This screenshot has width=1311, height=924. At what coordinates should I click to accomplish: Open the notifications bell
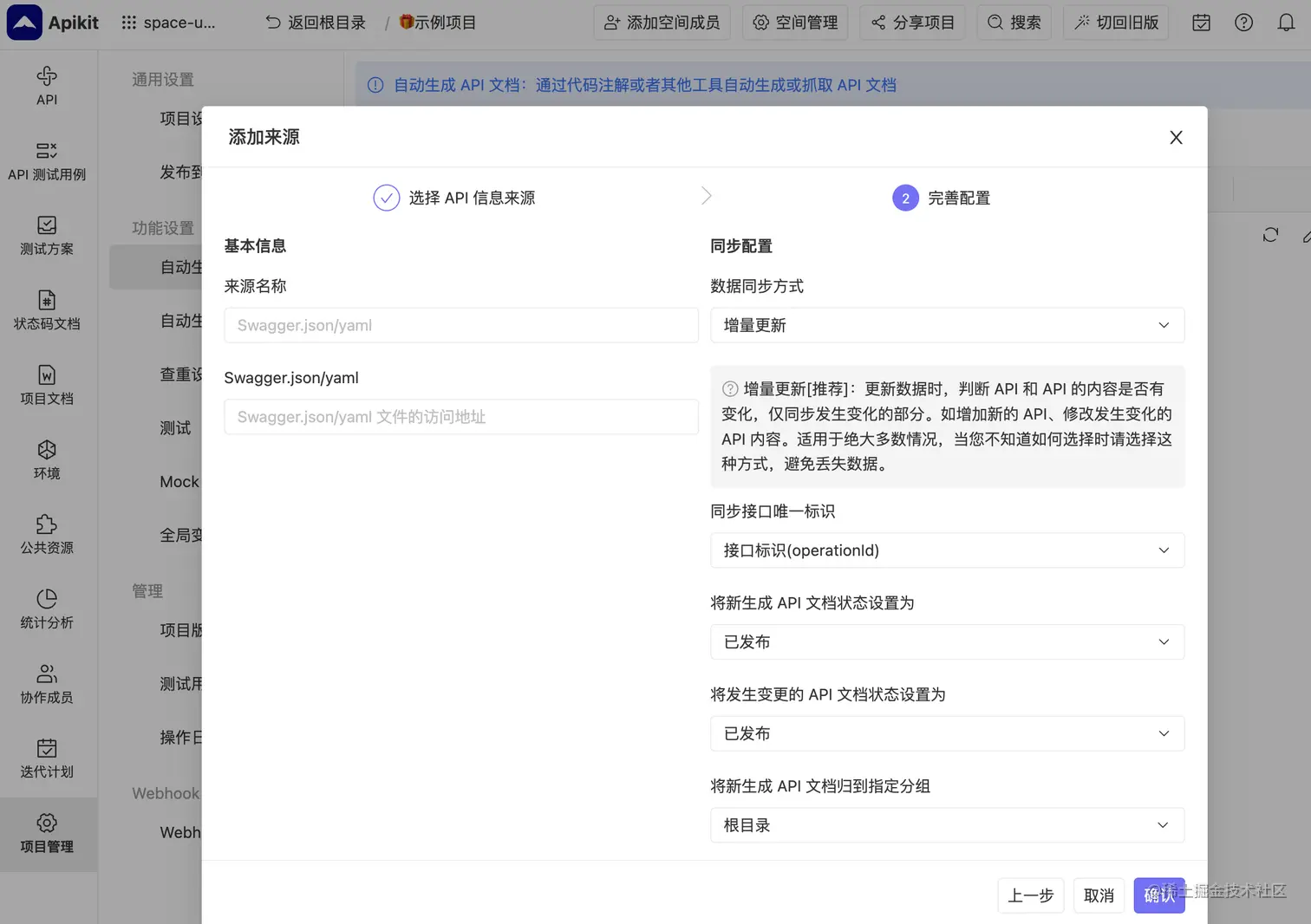[x=1286, y=23]
